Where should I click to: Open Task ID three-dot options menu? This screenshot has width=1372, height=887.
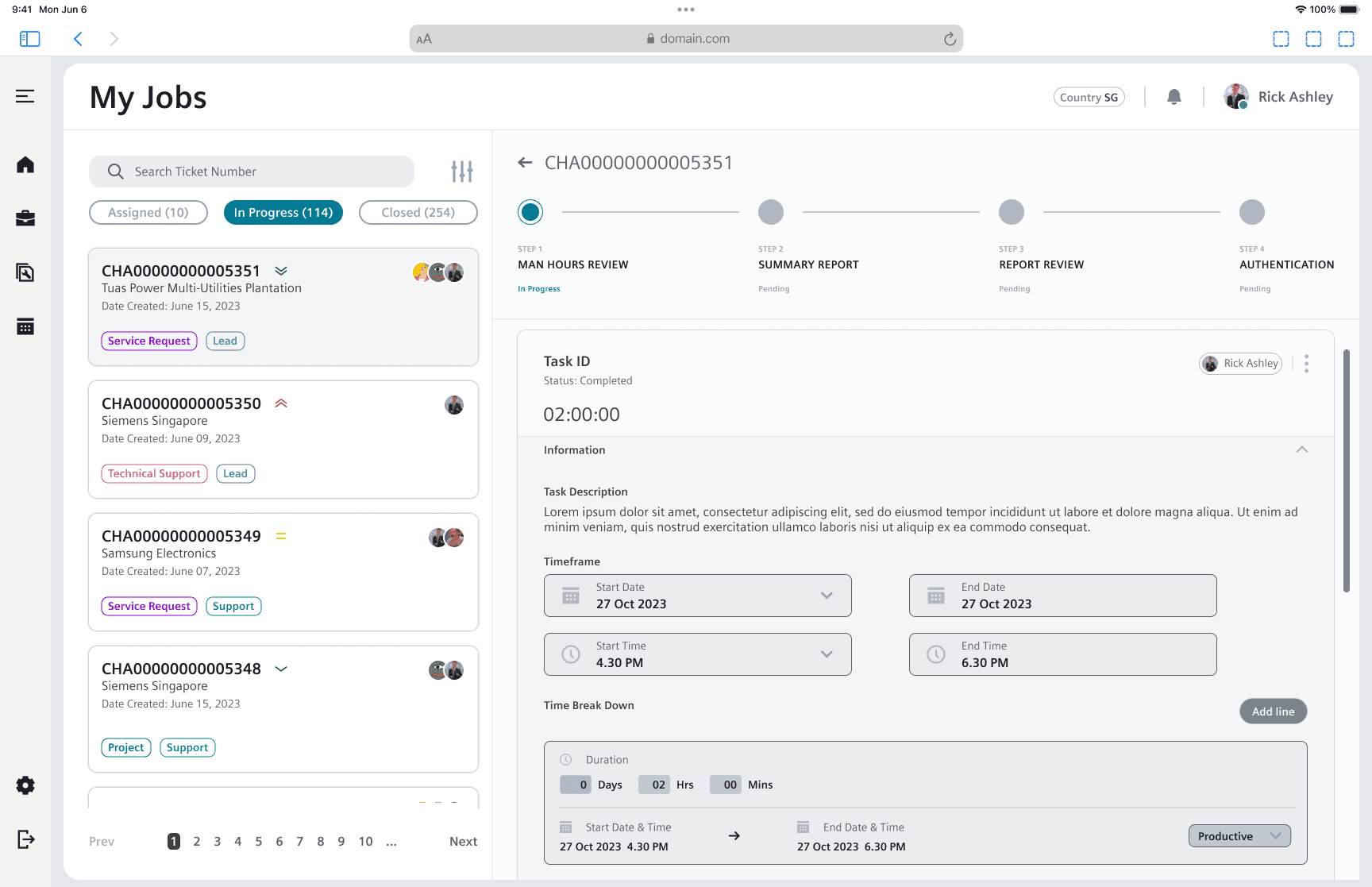coord(1306,364)
